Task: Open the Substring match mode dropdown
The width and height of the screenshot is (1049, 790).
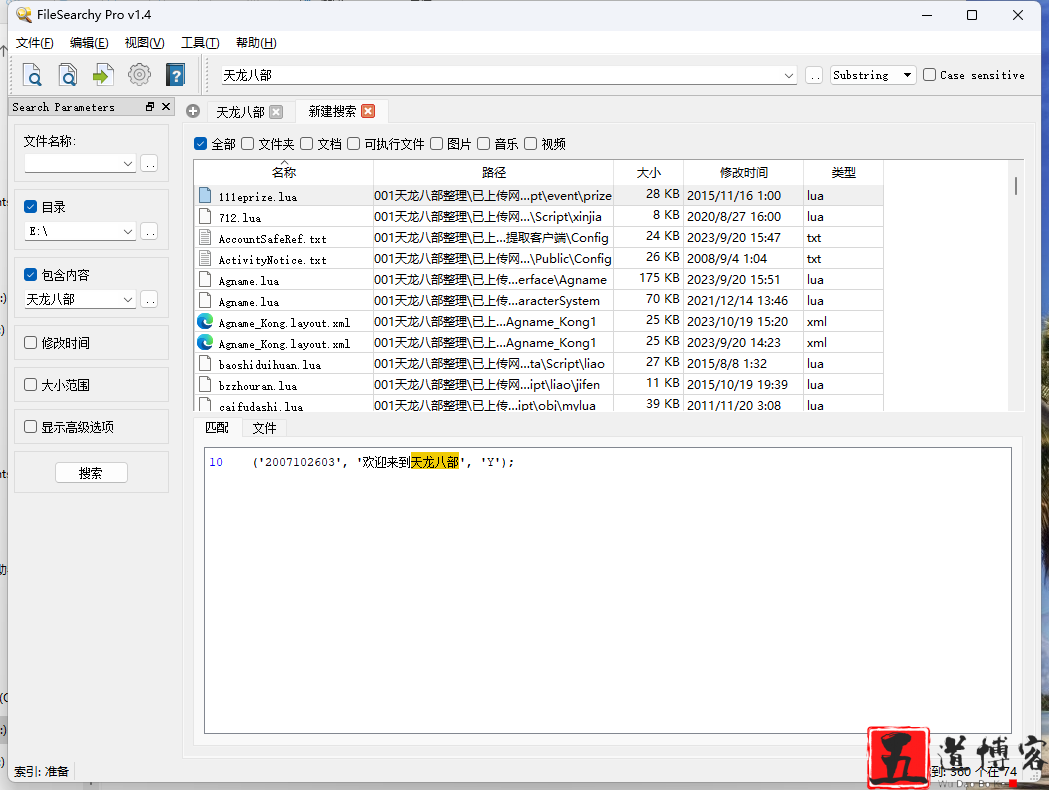Action: 873,75
